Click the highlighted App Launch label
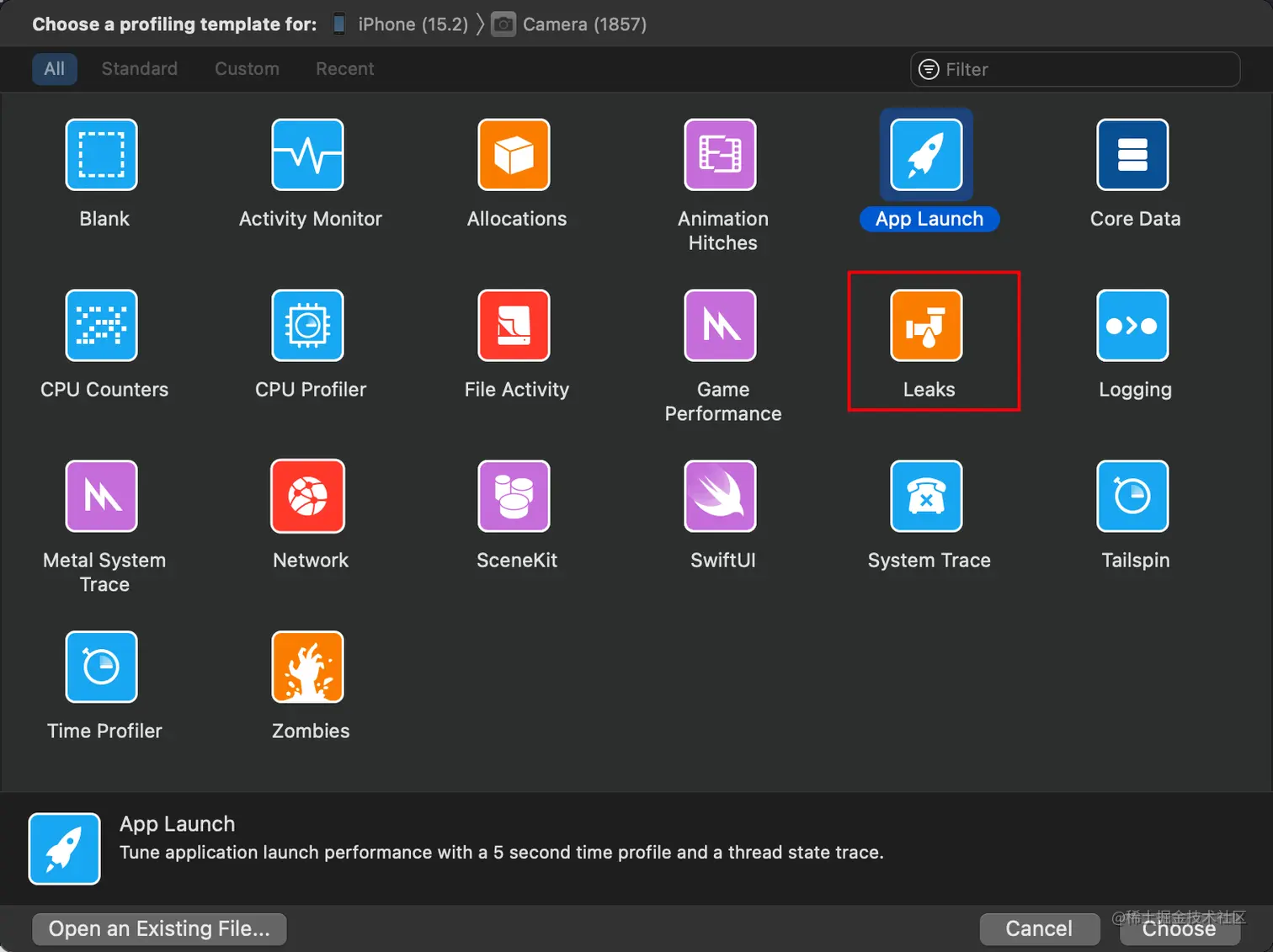This screenshot has height=952, width=1273. coord(929,219)
